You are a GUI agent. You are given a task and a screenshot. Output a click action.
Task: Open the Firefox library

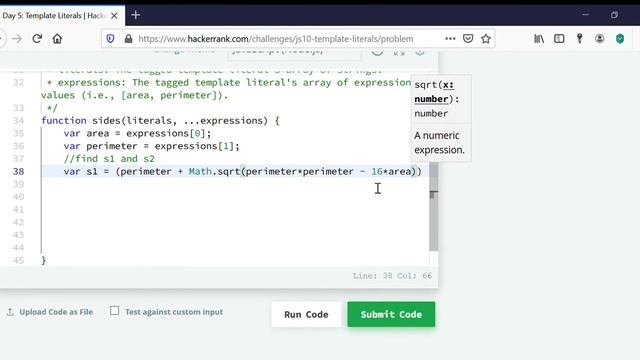point(539,39)
